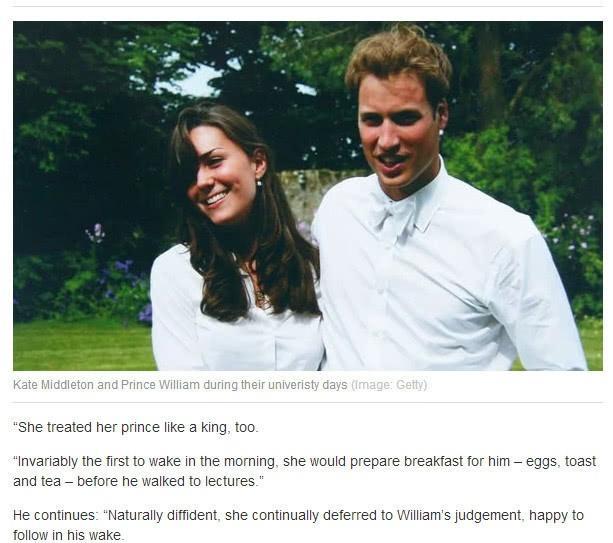Image resolution: width=613 pixels, height=543 pixels.
Task: Click the "She treated her prince" paragraph
Action: coord(135,427)
